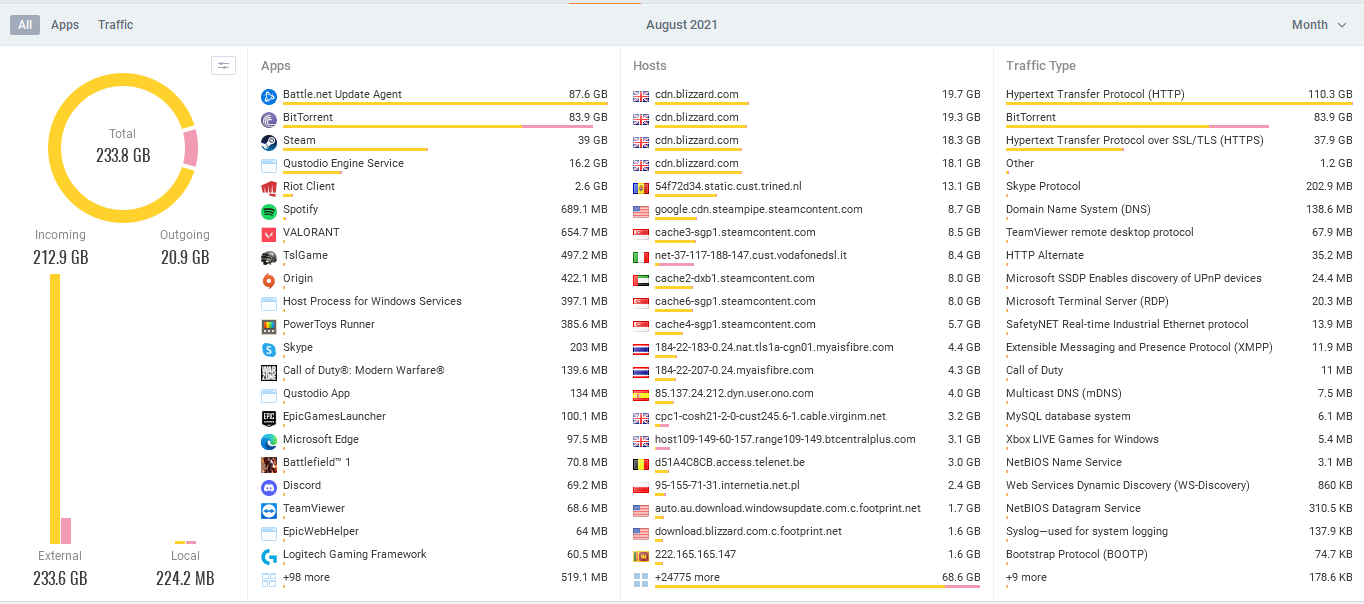Screen dimensions: 1364x604
Task: Click the flag beside net-37-117-188-147.cust.vodafonedsl.it
Action: click(x=641, y=257)
